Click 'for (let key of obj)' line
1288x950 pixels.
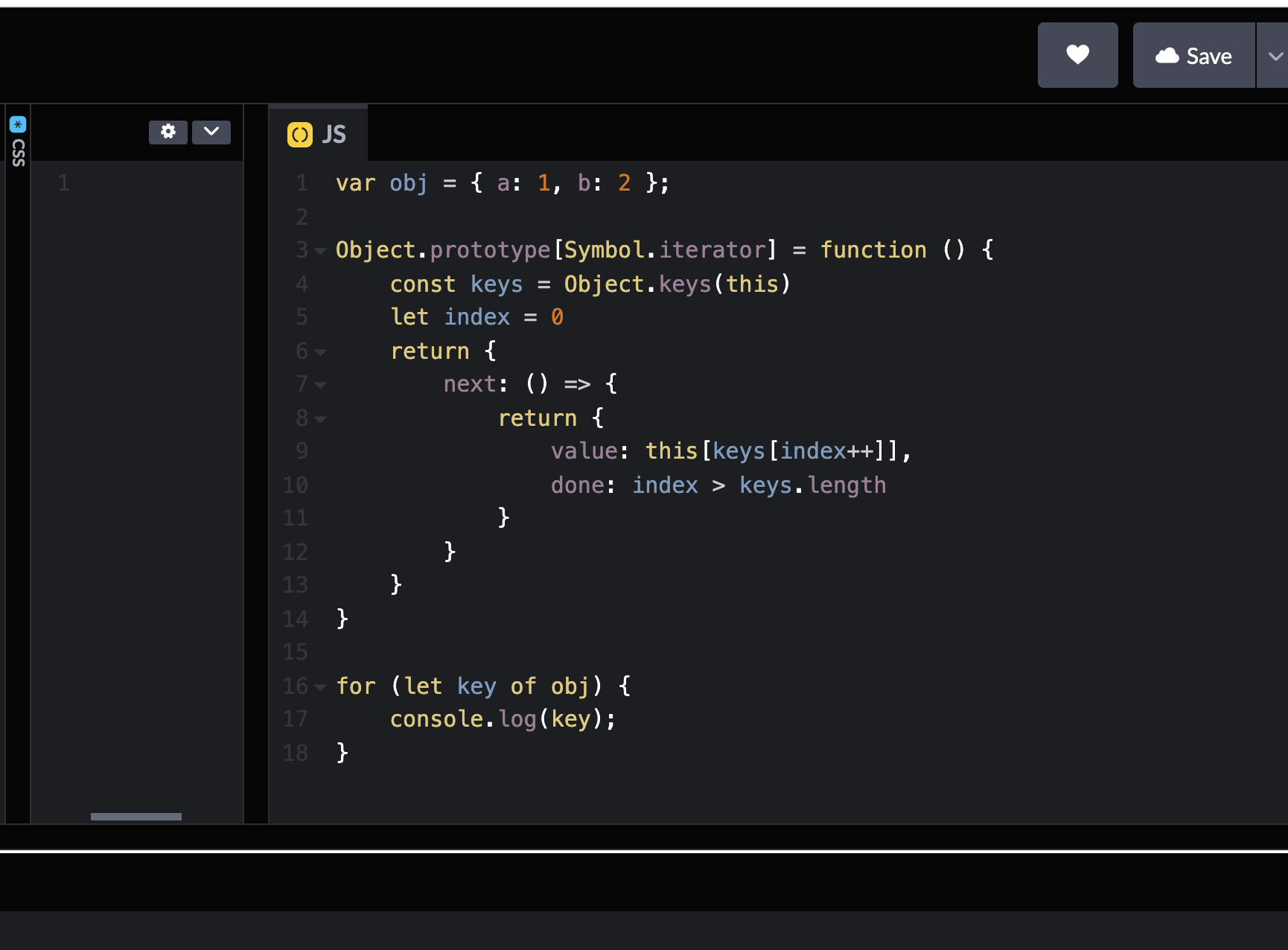pos(483,686)
